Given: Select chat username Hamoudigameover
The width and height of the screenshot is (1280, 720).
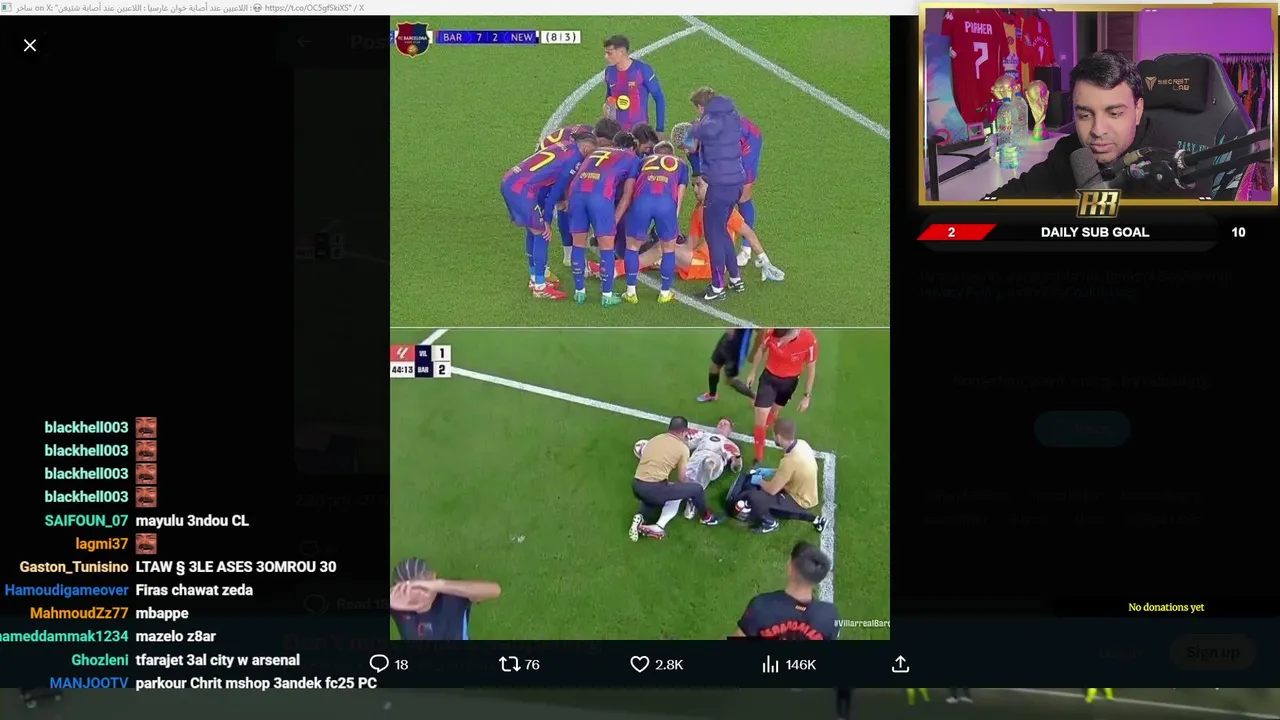Looking at the screenshot, I should [67, 590].
